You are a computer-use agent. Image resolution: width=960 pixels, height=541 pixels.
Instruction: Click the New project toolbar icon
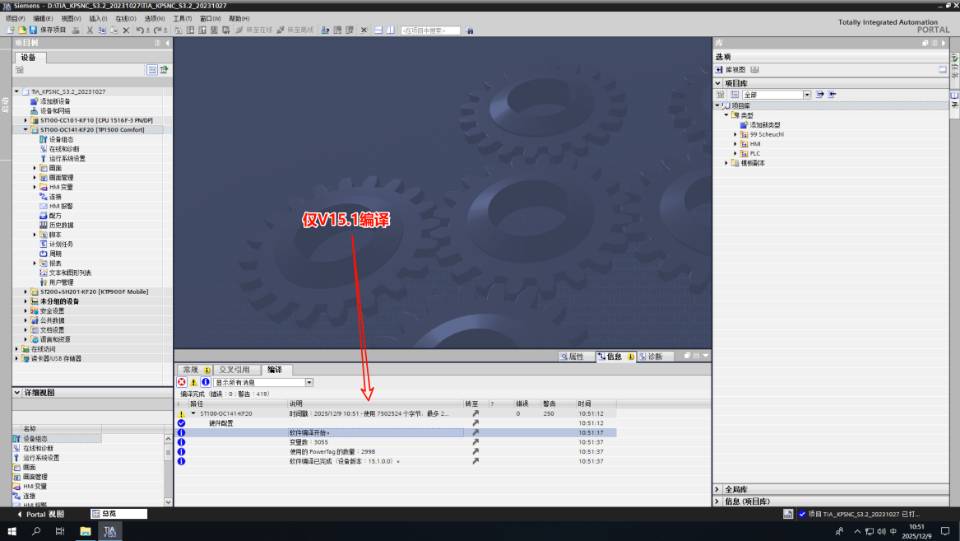pos(10,30)
